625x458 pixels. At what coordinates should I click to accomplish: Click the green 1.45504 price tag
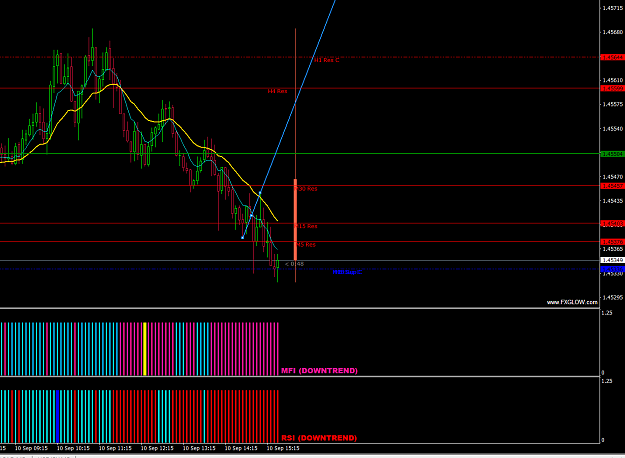[612, 153]
